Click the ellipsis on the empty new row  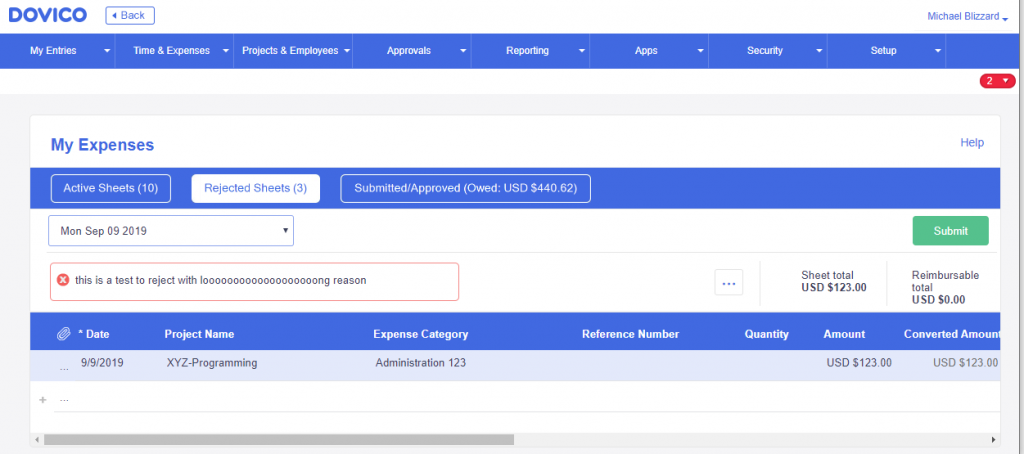[x=64, y=399]
